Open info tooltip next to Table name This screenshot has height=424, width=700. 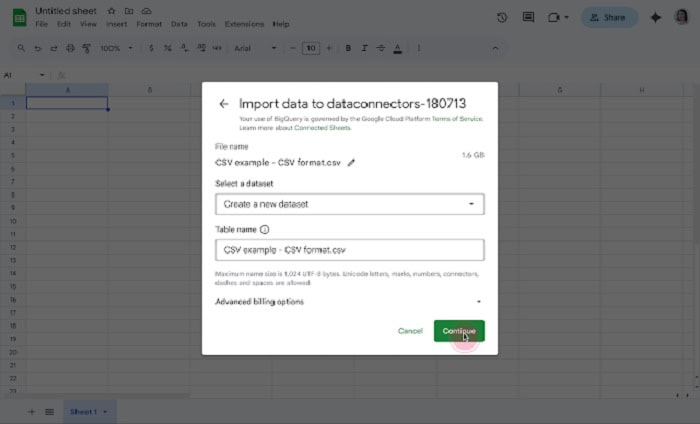pos(265,229)
